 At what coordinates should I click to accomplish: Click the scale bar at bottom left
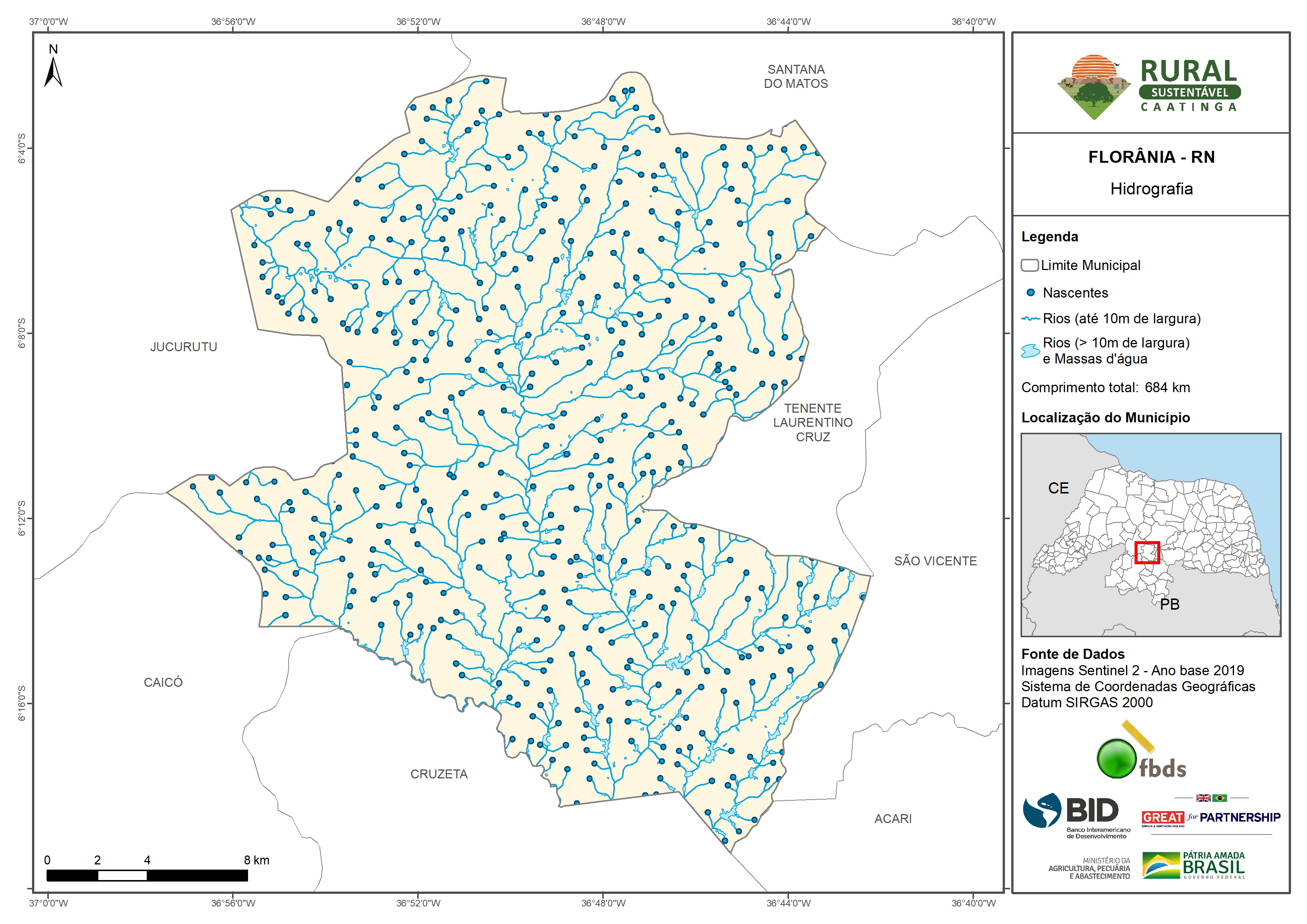point(147,875)
